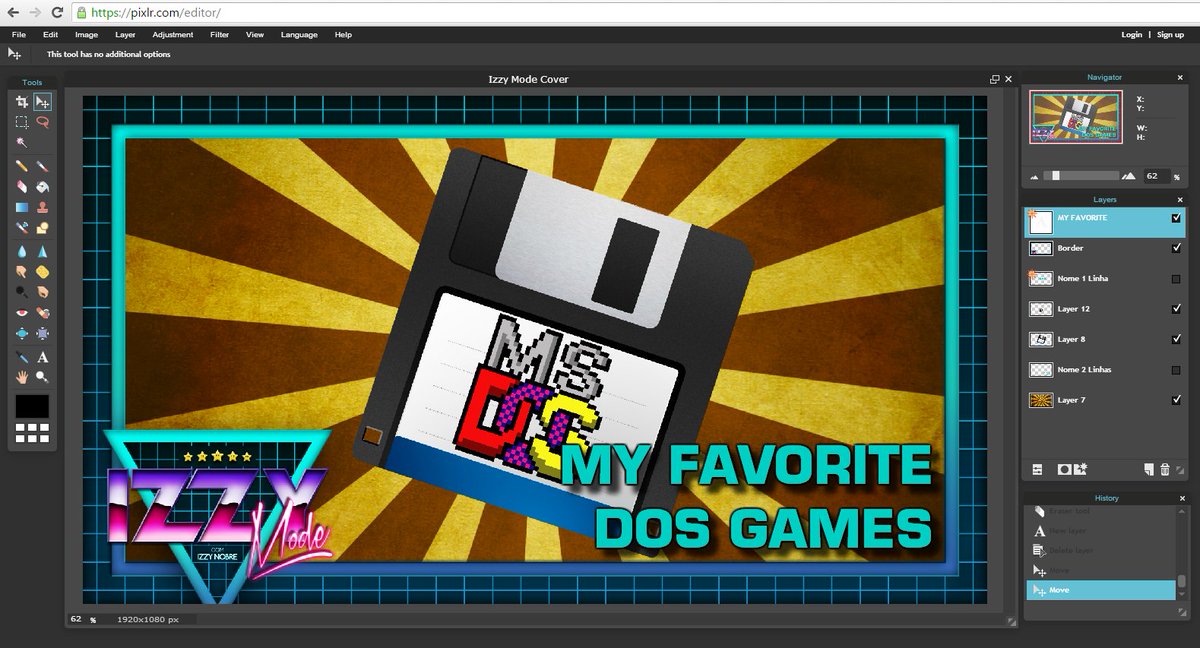This screenshot has height=648, width=1200.
Task: Select the Marquee selection tool
Action: click(21, 122)
